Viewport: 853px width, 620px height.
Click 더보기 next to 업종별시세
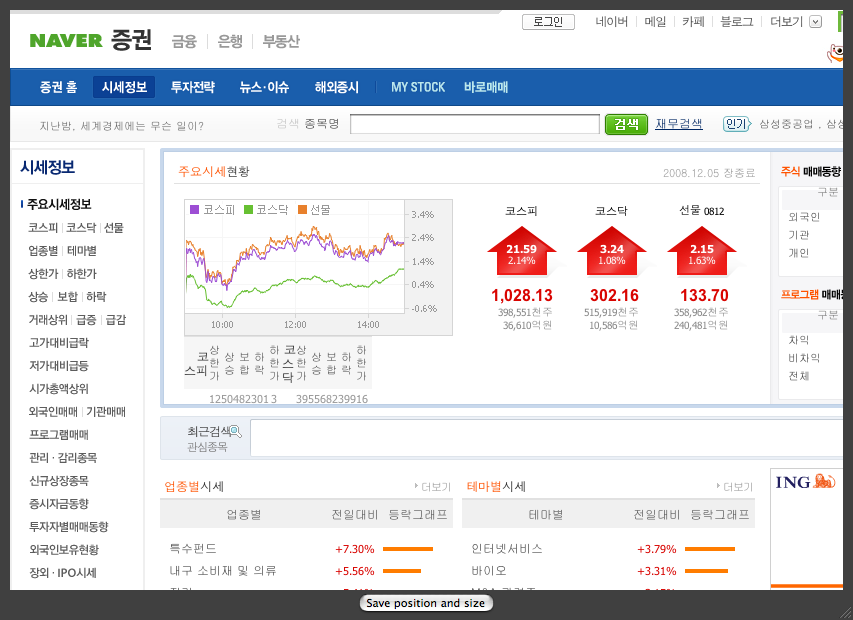(x=433, y=487)
